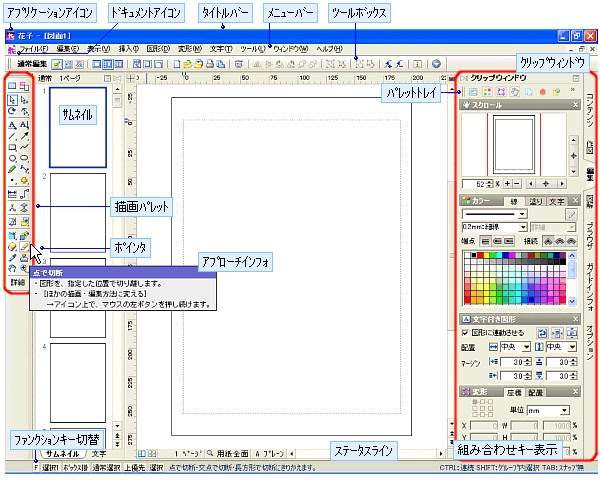600x480 pixels.
Task: Select the eraser tool
Action: [12, 247]
